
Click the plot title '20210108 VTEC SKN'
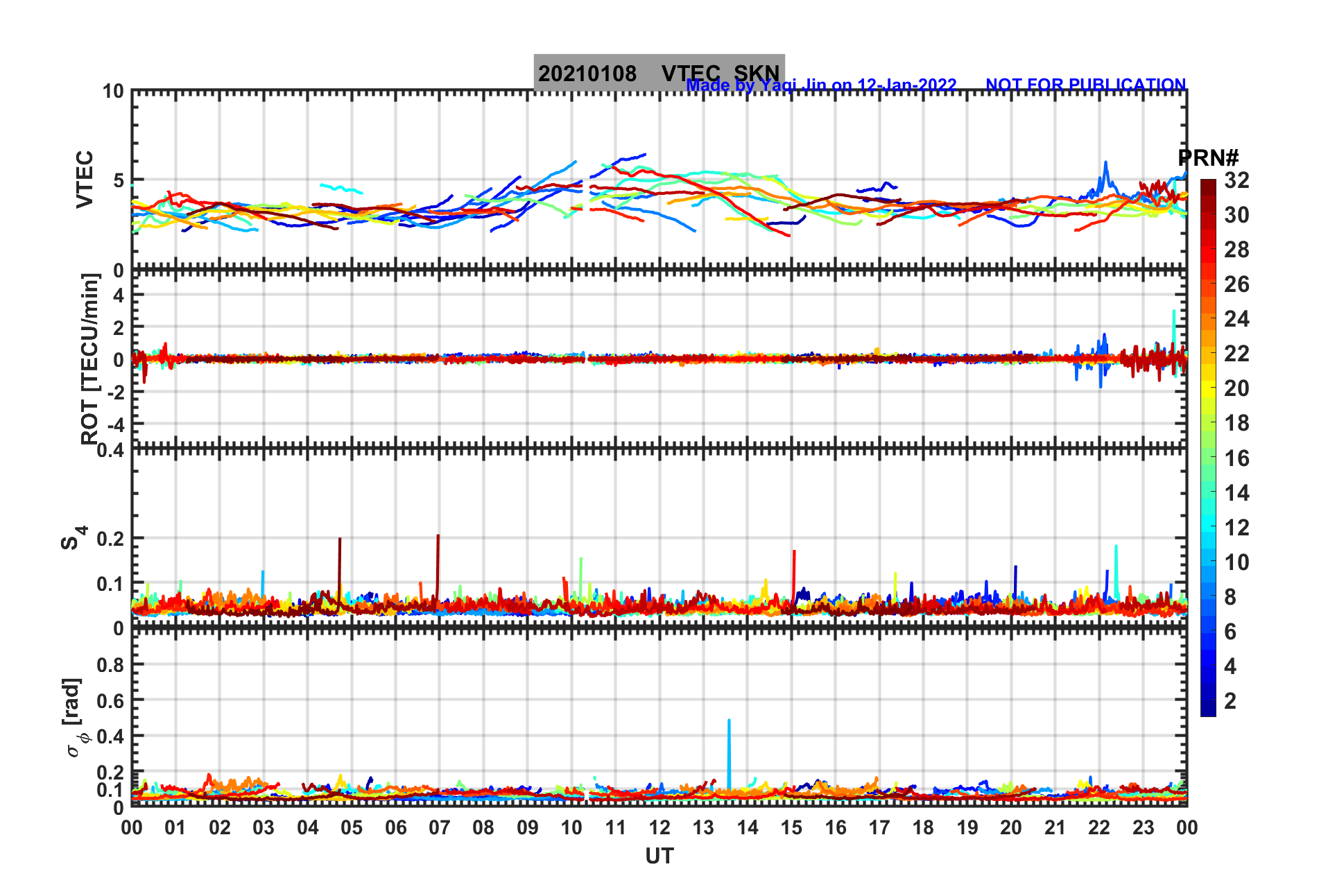point(659,72)
